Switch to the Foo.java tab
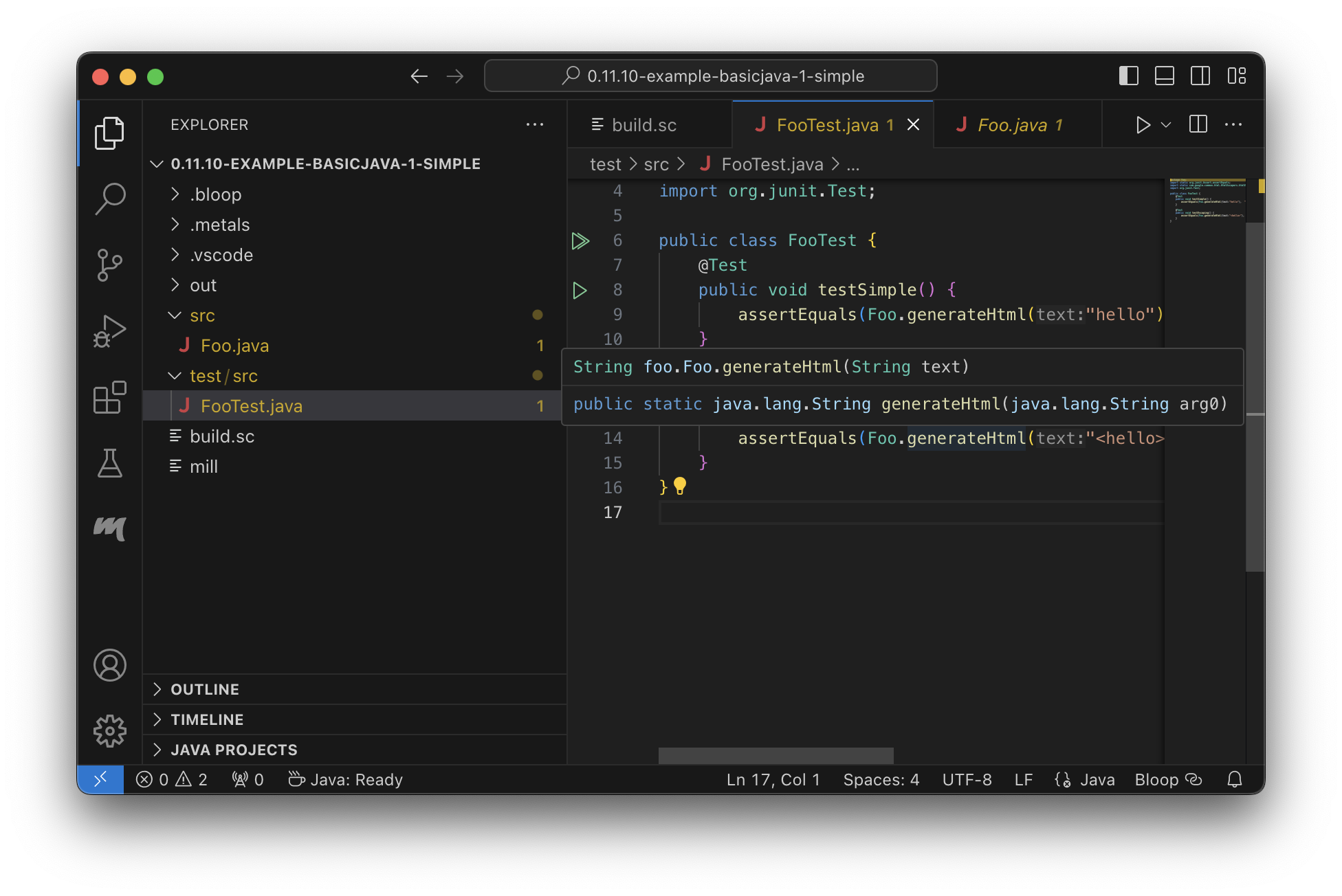 1017,124
